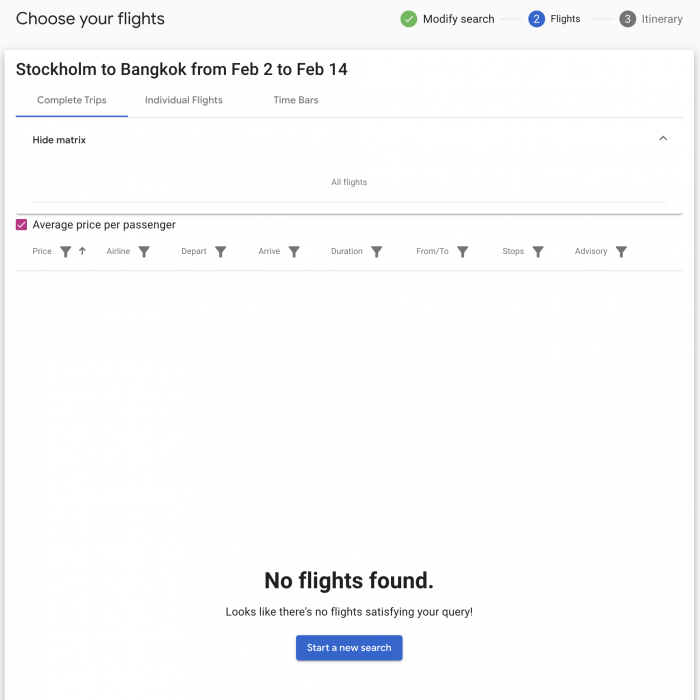Filter flights by From/To column
This screenshot has height=700, width=700.
coord(463,252)
